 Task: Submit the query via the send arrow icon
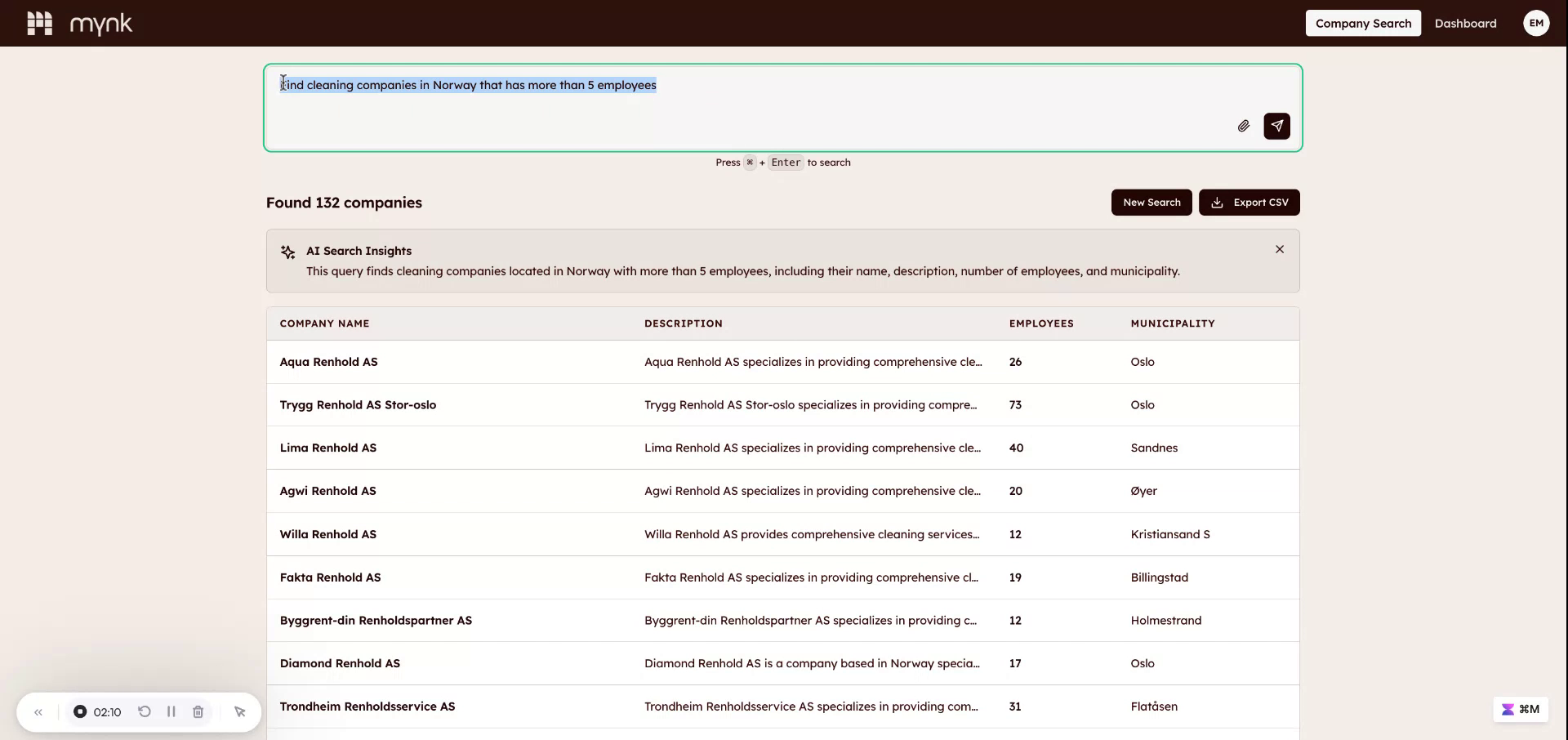tap(1276, 126)
